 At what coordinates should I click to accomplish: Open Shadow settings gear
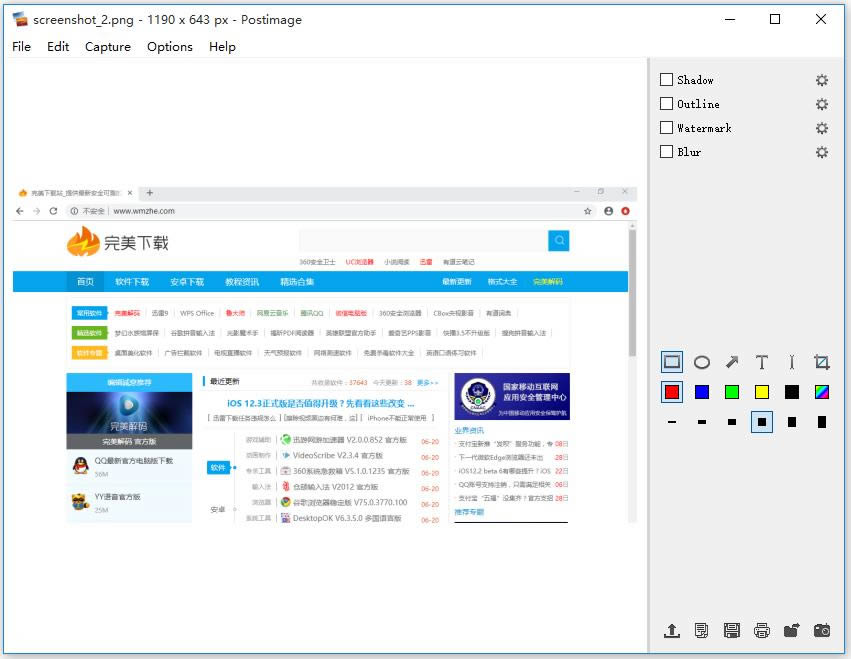(x=822, y=80)
